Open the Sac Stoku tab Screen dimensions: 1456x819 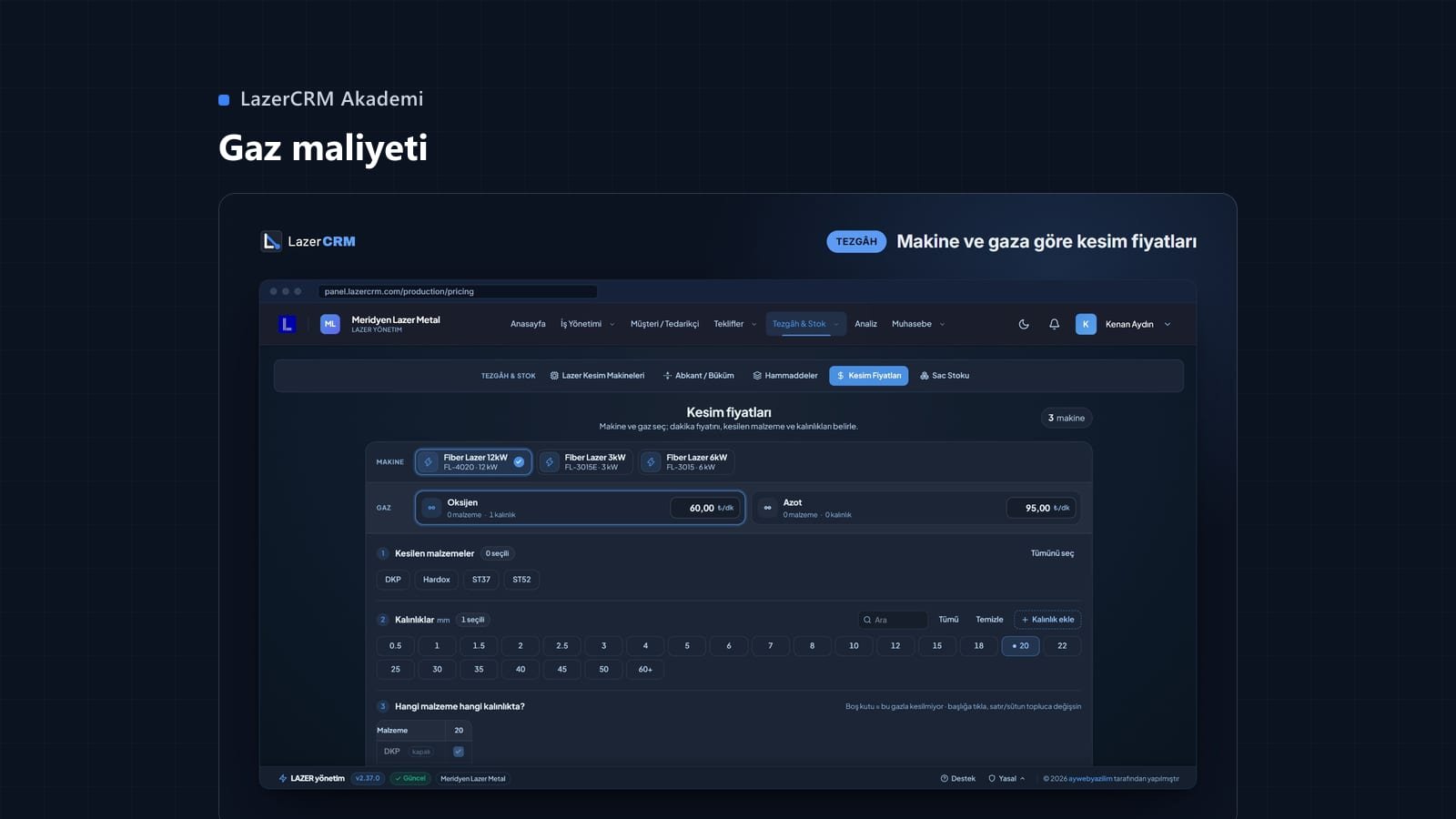coord(945,376)
